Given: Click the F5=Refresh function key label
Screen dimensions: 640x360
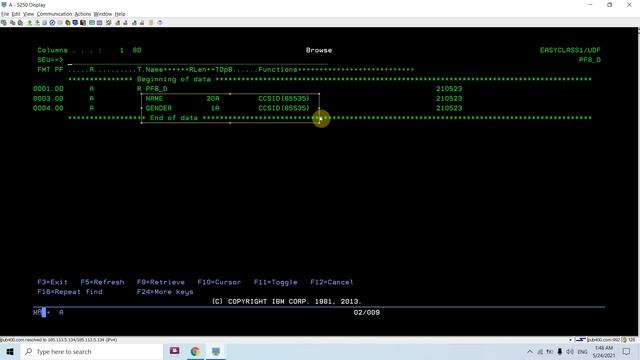Looking at the screenshot, I should tap(102, 282).
